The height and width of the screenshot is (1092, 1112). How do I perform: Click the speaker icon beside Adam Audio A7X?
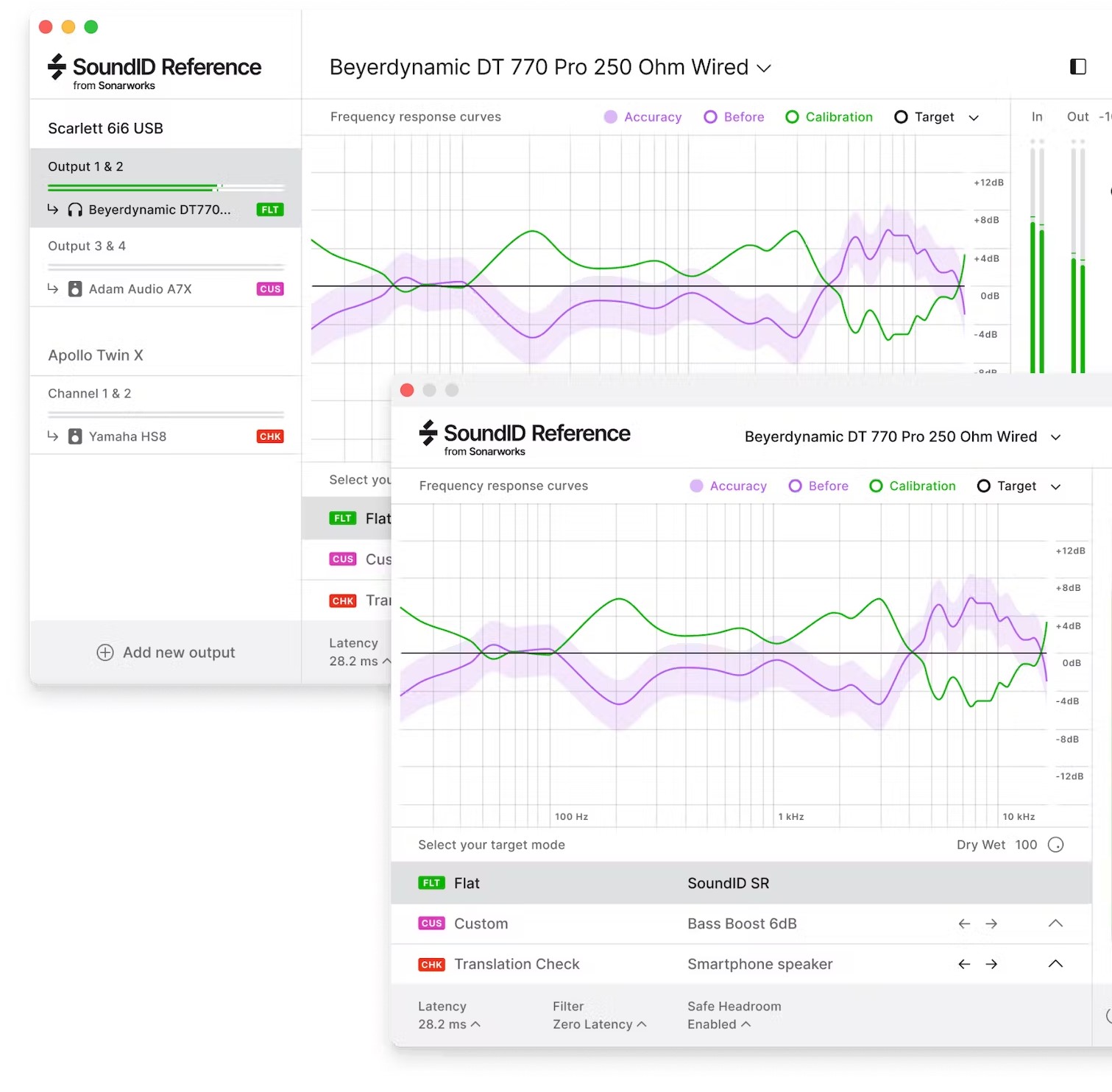(x=75, y=289)
